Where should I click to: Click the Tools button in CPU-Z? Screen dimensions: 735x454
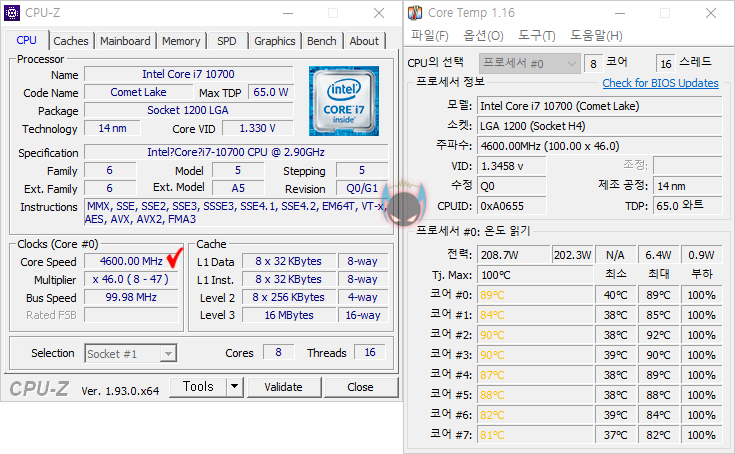point(198,387)
